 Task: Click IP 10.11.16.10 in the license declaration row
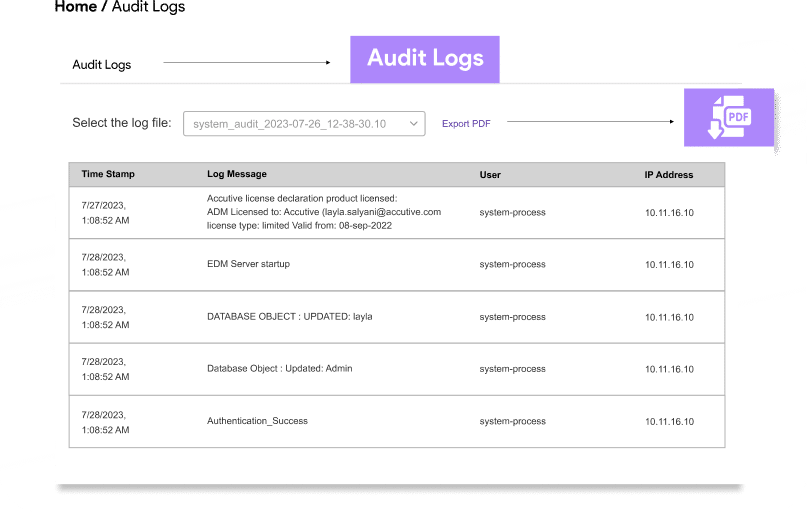(669, 213)
